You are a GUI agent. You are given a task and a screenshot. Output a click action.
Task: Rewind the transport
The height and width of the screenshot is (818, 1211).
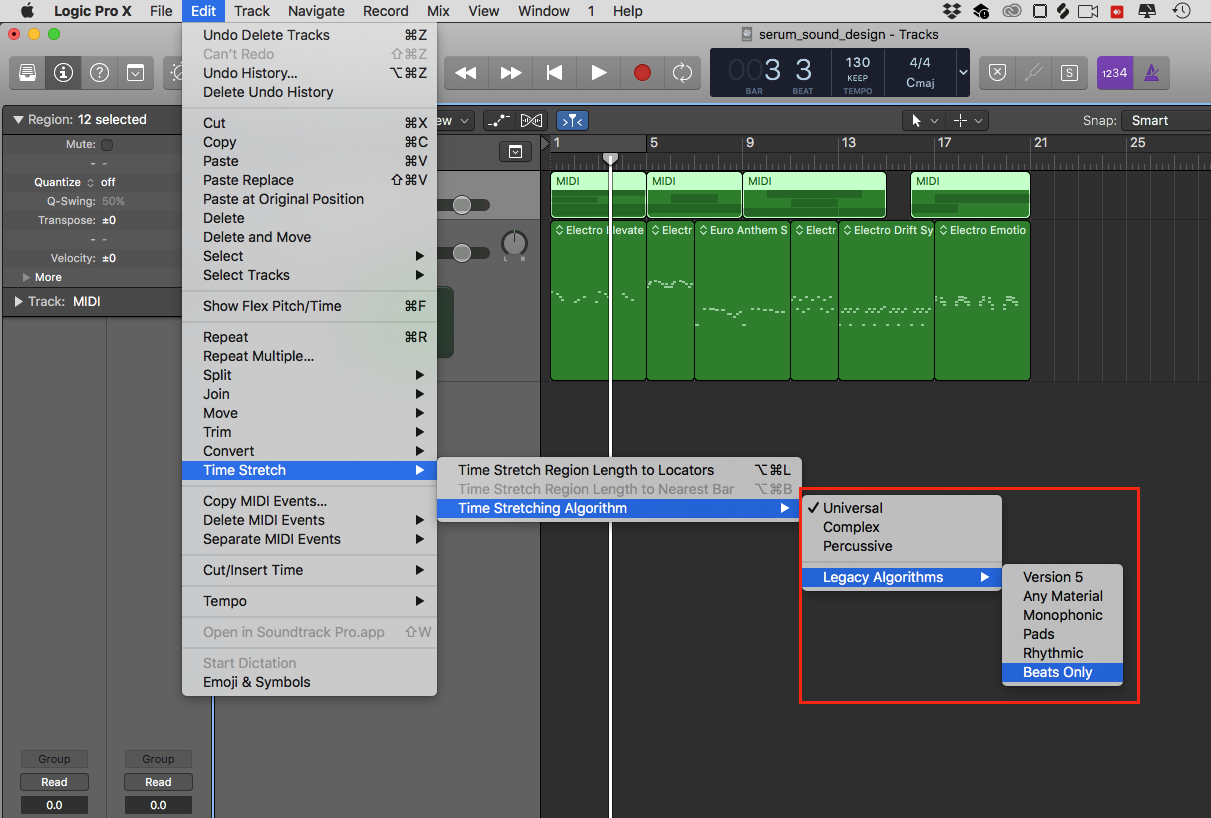point(465,73)
